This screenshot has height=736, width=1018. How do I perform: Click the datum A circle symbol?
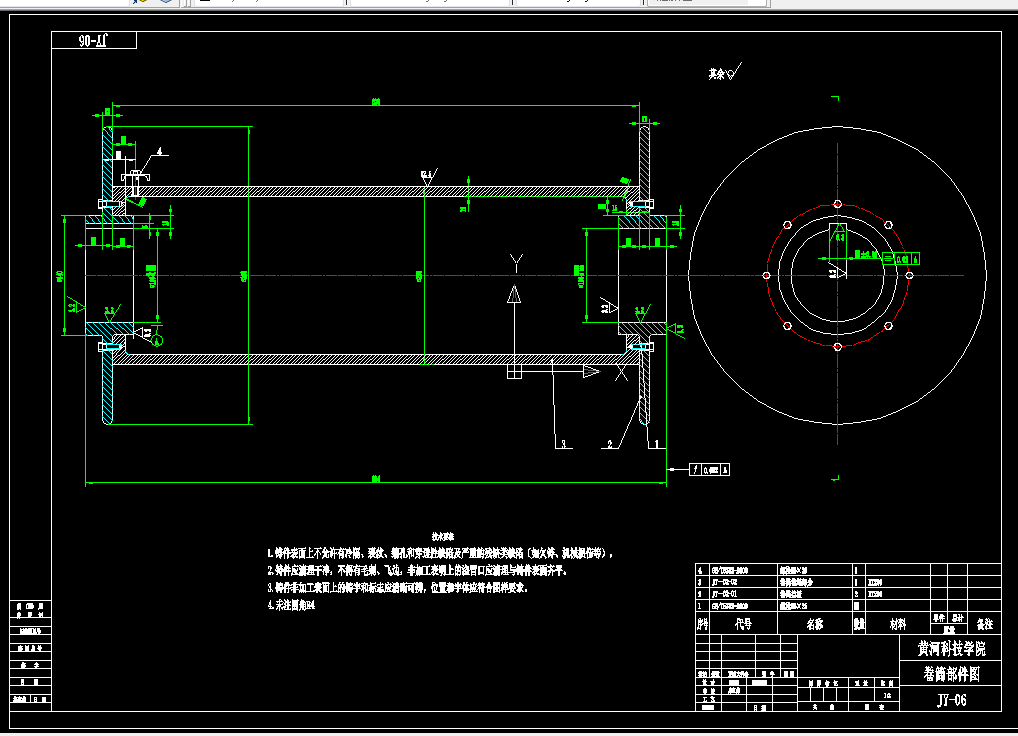tap(156, 340)
